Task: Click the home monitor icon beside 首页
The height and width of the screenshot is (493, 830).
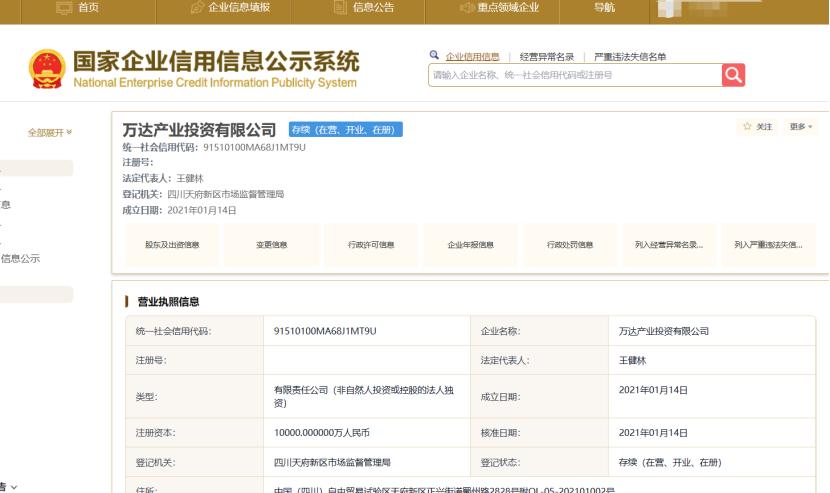Action: 64,8
